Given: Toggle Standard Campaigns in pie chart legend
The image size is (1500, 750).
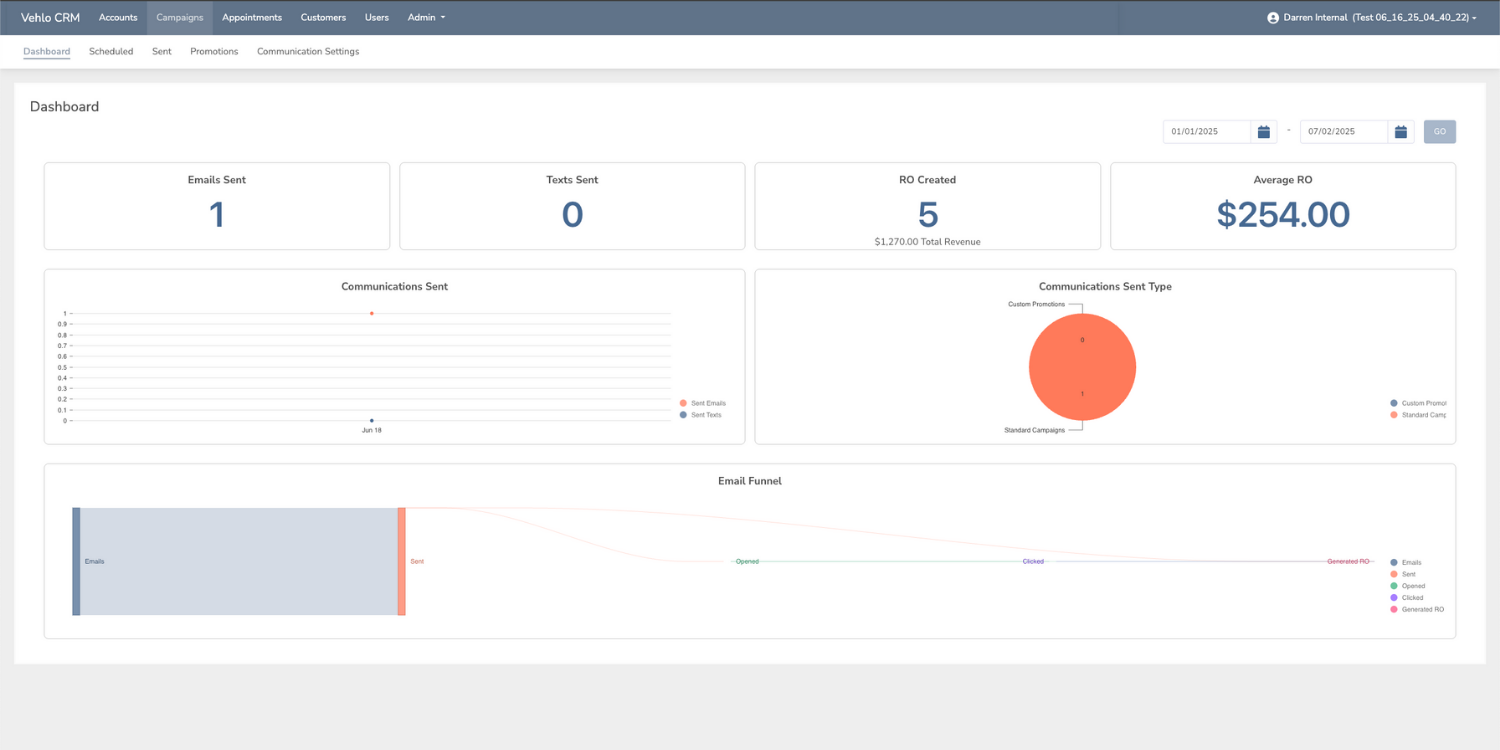Looking at the screenshot, I should coord(1396,415).
